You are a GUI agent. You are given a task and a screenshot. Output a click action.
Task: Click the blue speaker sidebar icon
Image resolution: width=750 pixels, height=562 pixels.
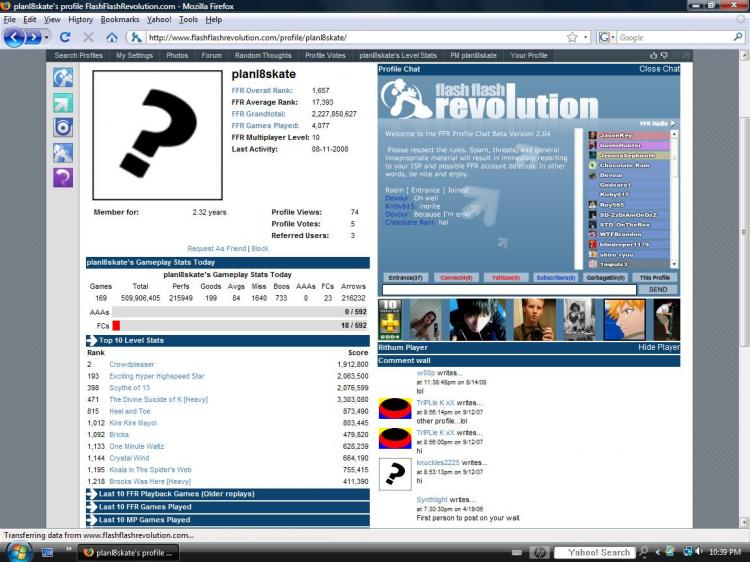point(63,128)
